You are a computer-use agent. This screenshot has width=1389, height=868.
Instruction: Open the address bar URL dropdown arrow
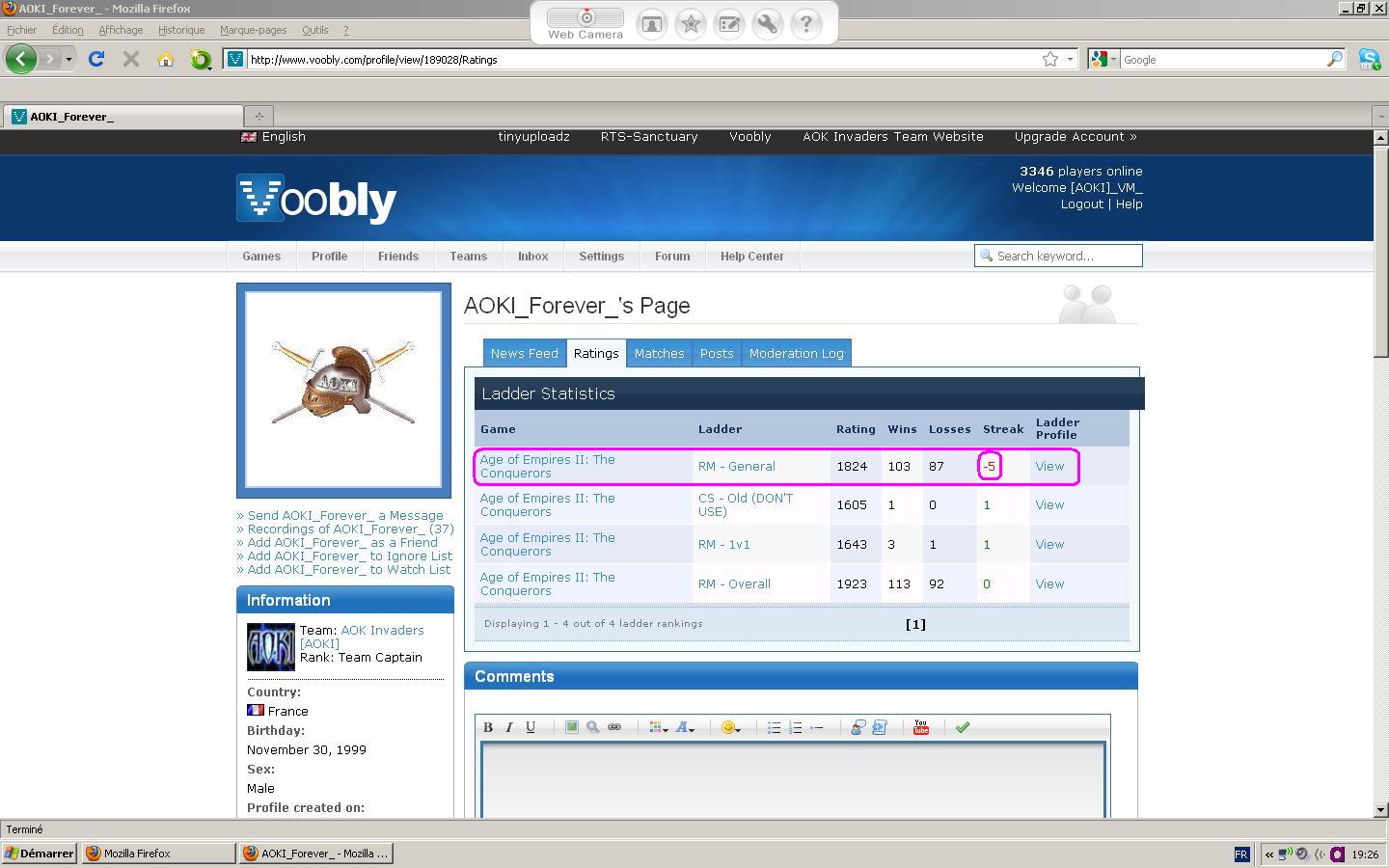tap(1070, 59)
